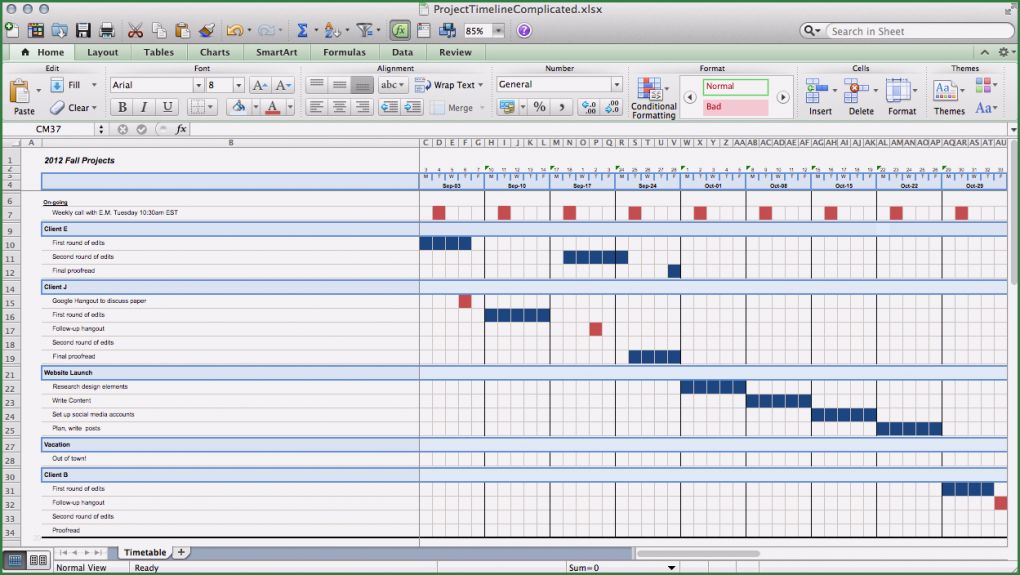The width and height of the screenshot is (1020, 575).
Task: Open General number format dropdown
Action: (616, 85)
